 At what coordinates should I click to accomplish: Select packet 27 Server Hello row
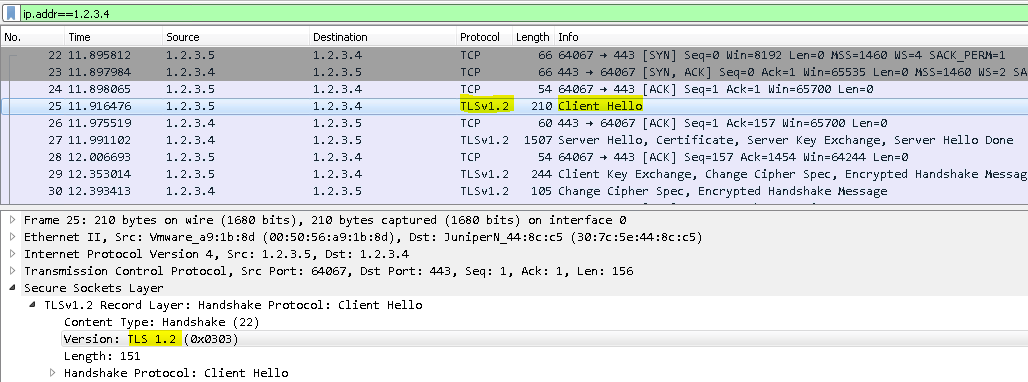pyautogui.click(x=514, y=140)
